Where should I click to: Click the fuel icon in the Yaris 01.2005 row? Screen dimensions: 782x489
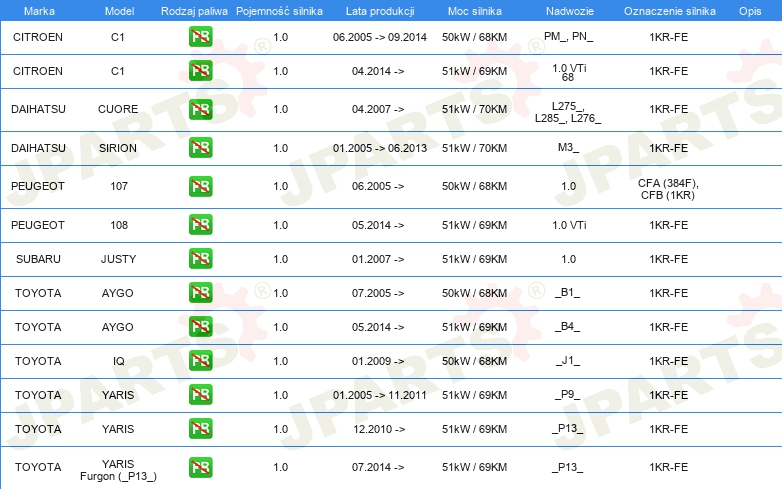[200, 395]
